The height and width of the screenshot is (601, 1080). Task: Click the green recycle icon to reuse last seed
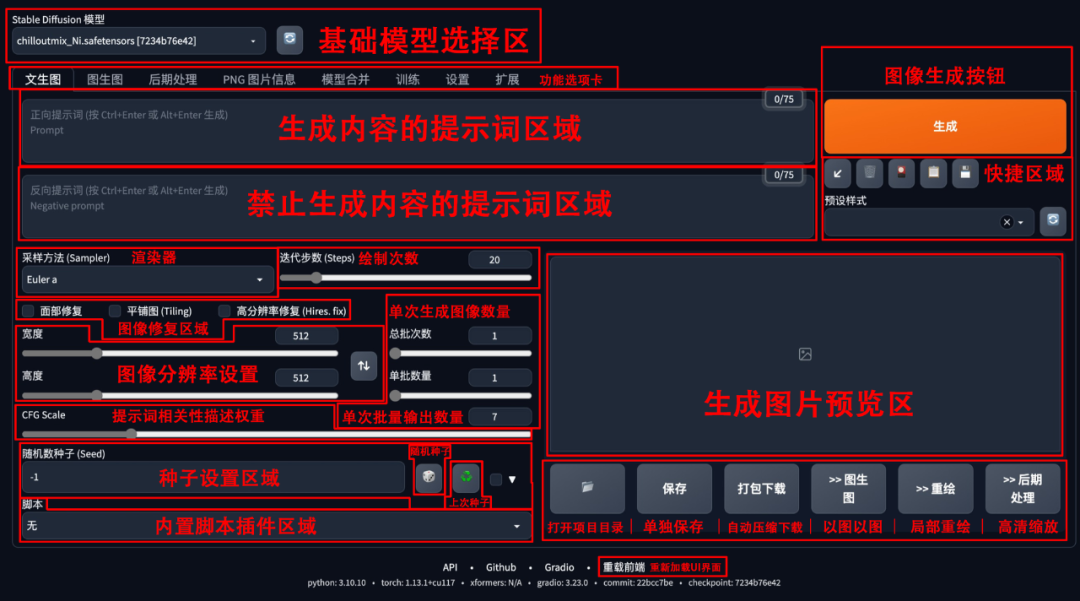466,479
